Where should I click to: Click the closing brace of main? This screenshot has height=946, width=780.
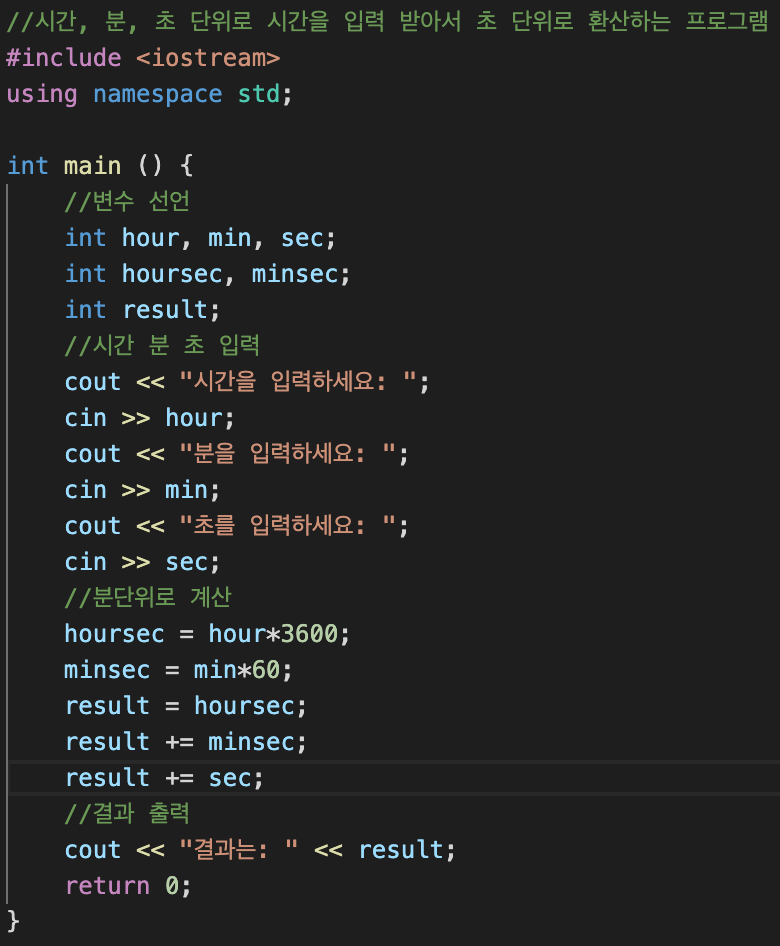(13, 922)
